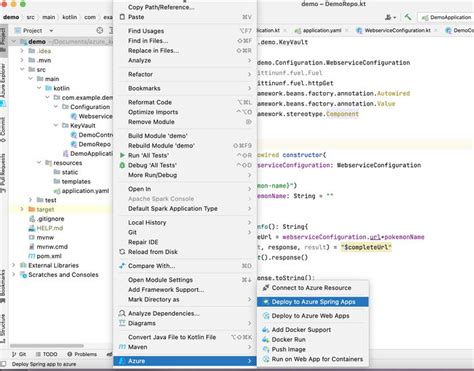Screen dimensions: 474x371
Task: Open the Analyze submenu
Action: [185, 60]
